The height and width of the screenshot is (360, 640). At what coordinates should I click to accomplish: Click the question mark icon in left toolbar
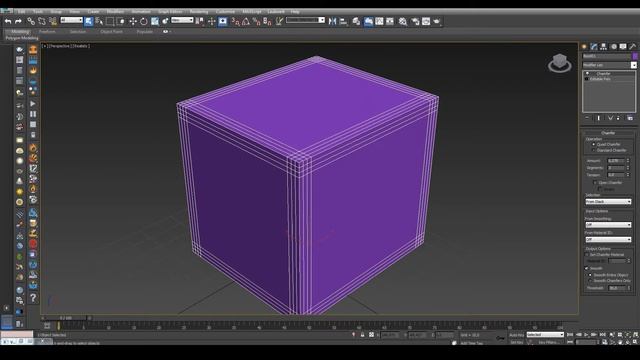click(33, 298)
